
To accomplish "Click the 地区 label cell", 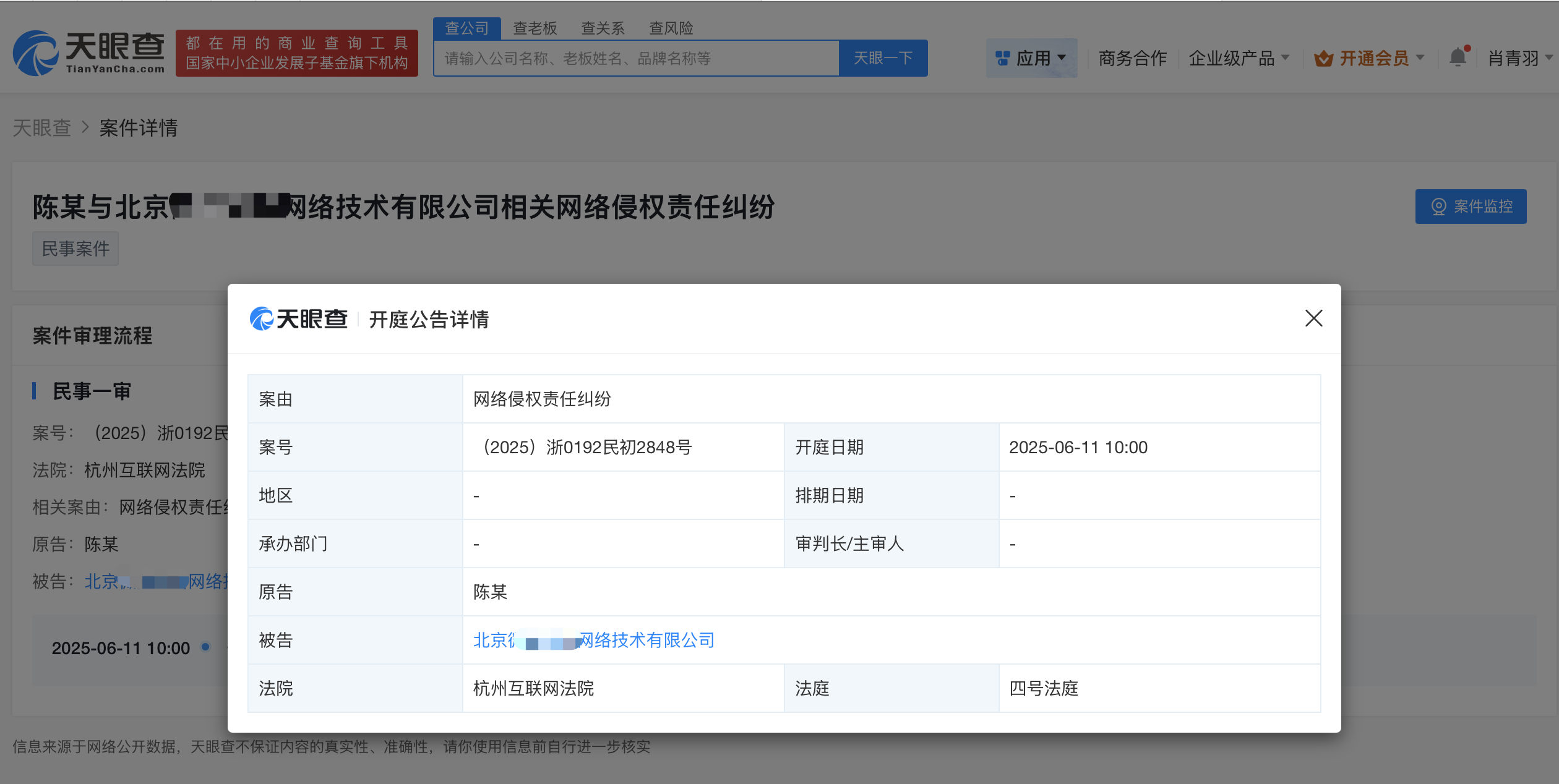I will (x=355, y=495).
